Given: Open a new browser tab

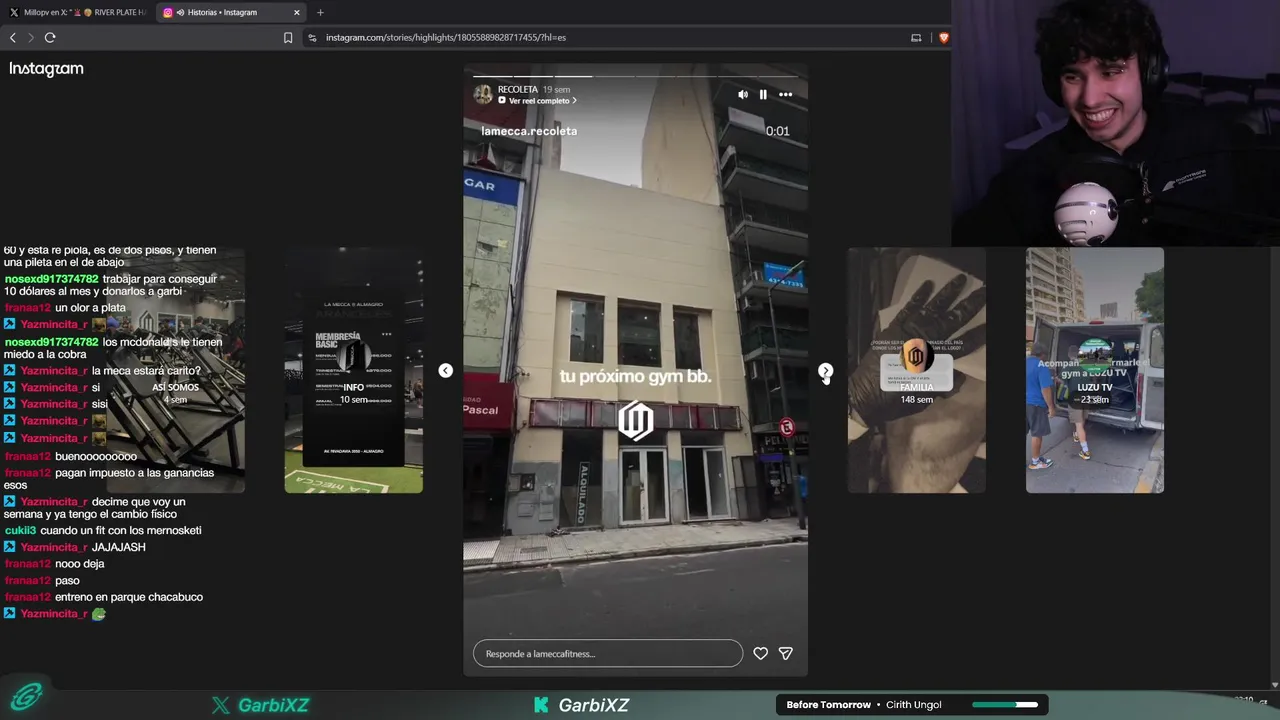Looking at the screenshot, I should (x=320, y=12).
